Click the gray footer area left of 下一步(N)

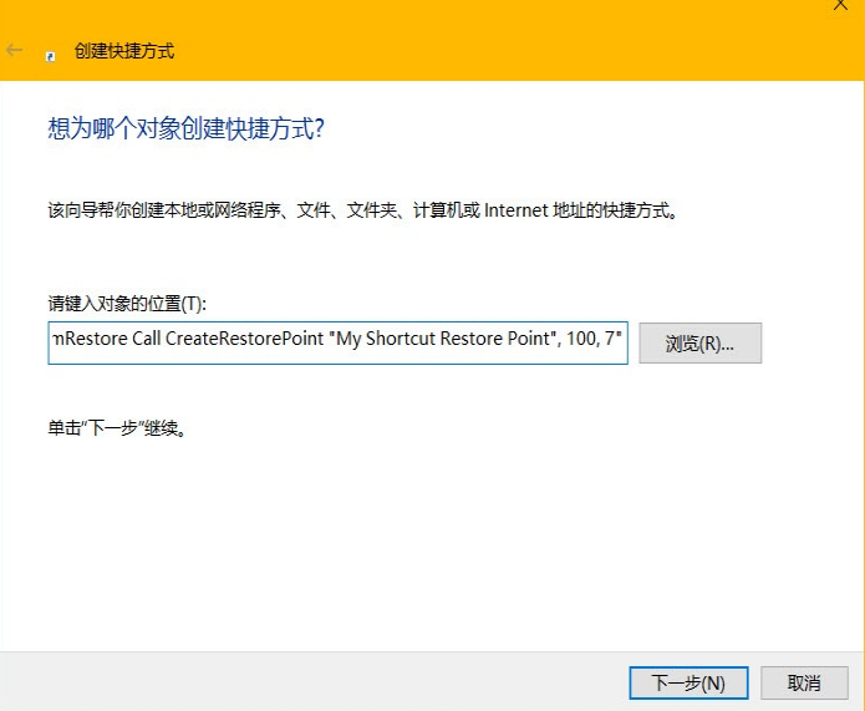click(x=300, y=683)
